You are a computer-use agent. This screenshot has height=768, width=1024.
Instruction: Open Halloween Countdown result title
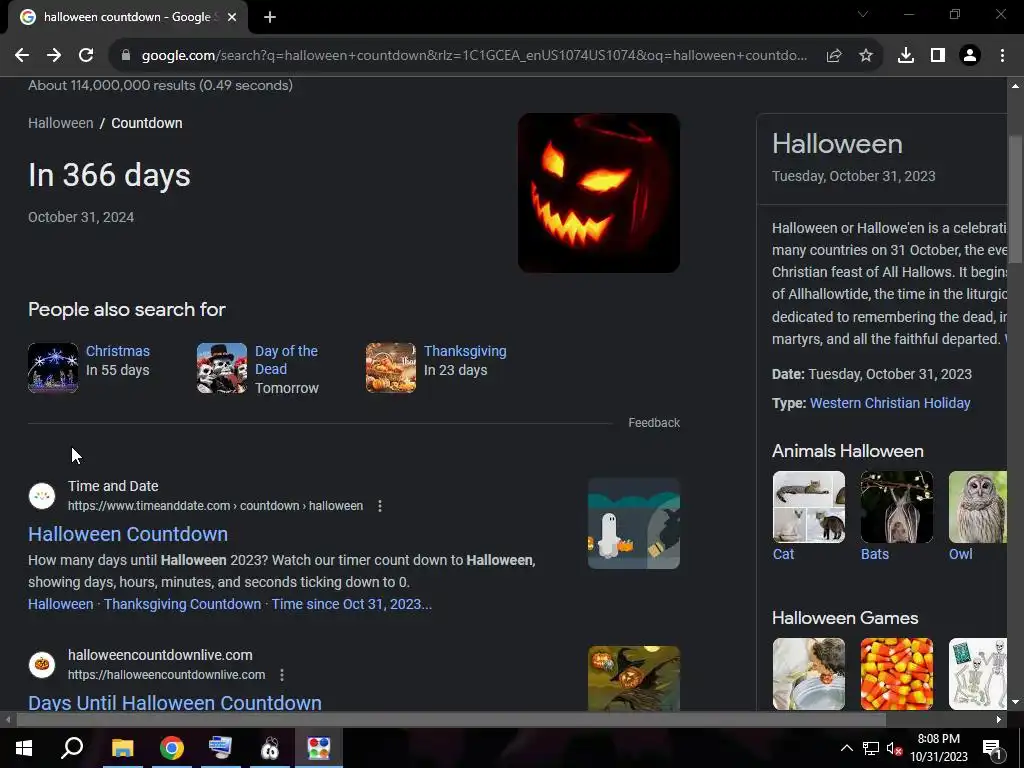point(128,534)
